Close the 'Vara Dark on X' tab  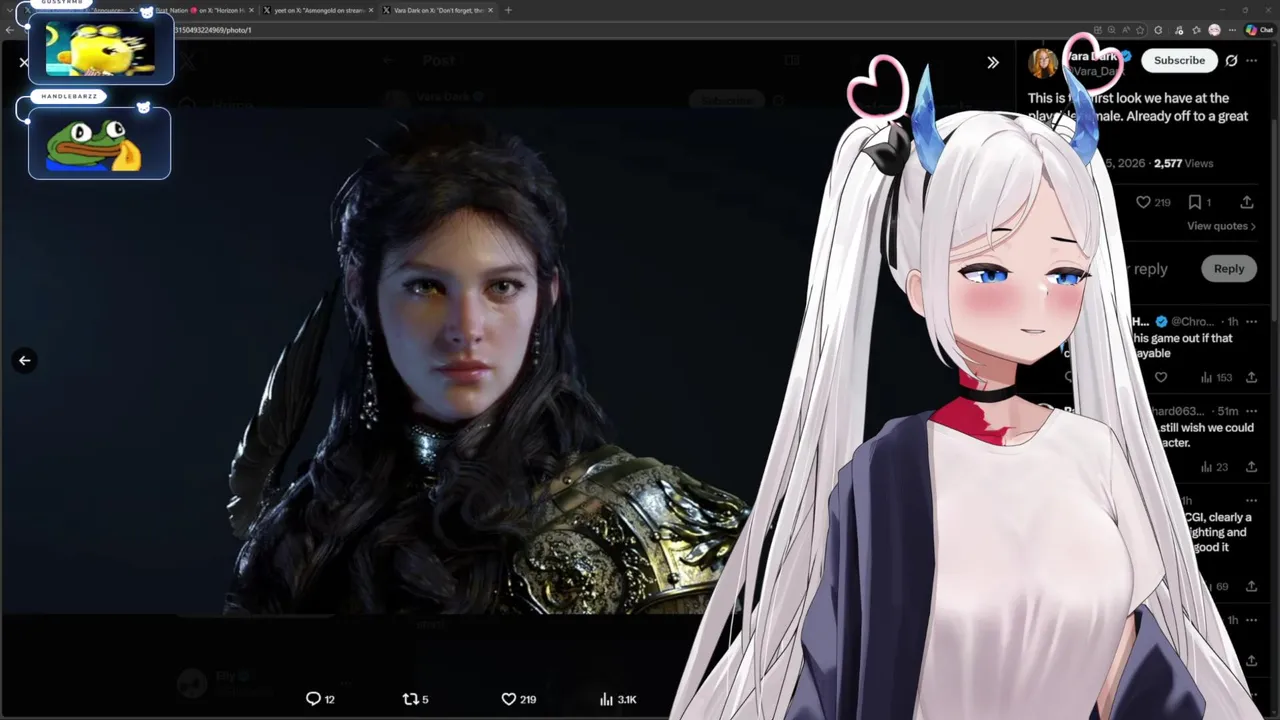(x=491, y=10)
